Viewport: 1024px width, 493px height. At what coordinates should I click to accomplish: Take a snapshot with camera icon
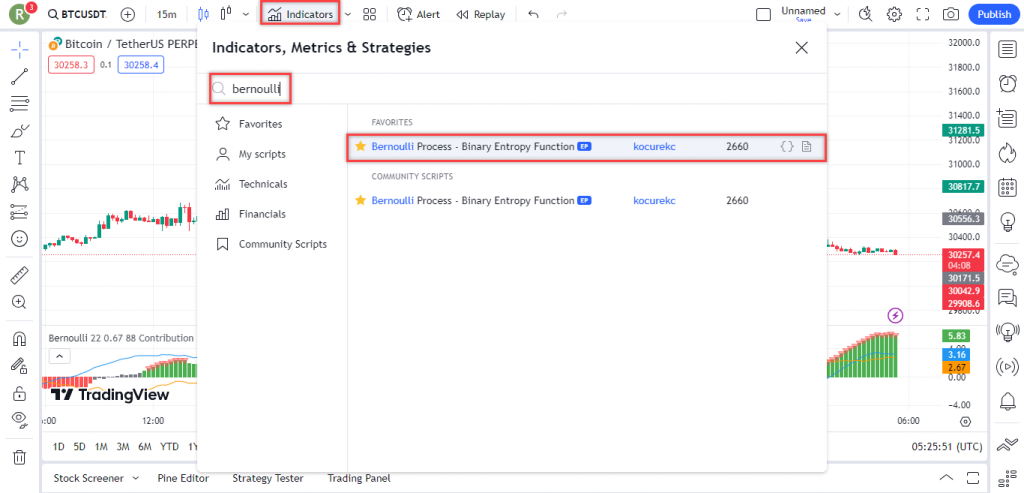point(951,14)
